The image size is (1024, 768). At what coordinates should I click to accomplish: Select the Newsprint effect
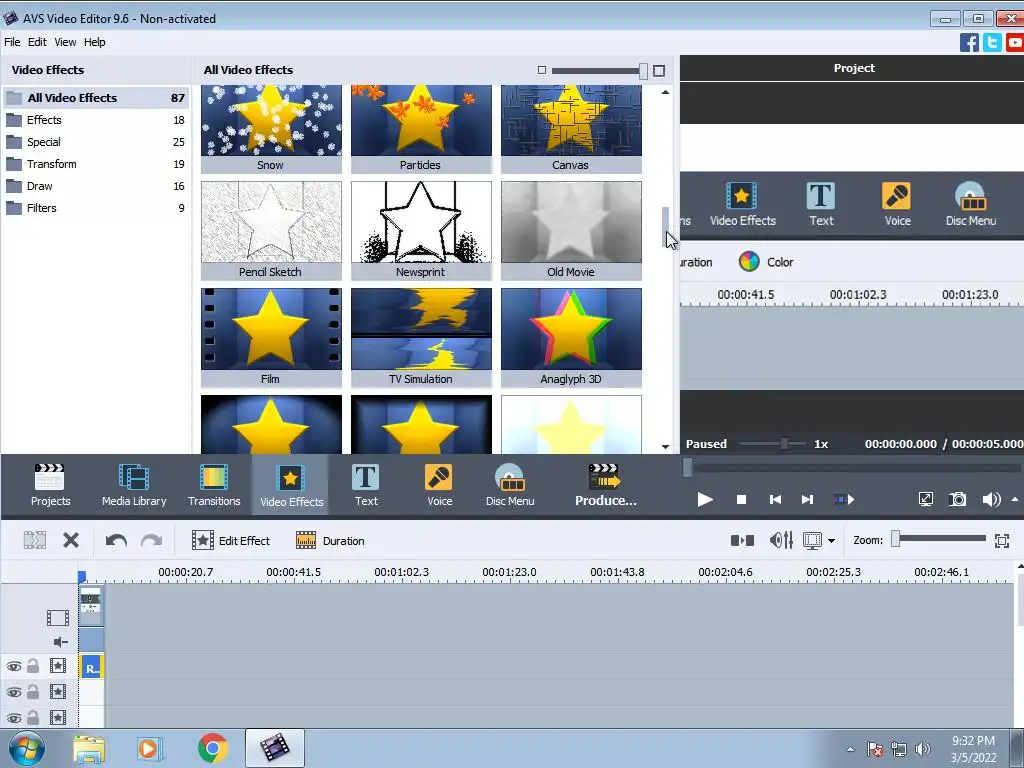(x=421, y=231)
